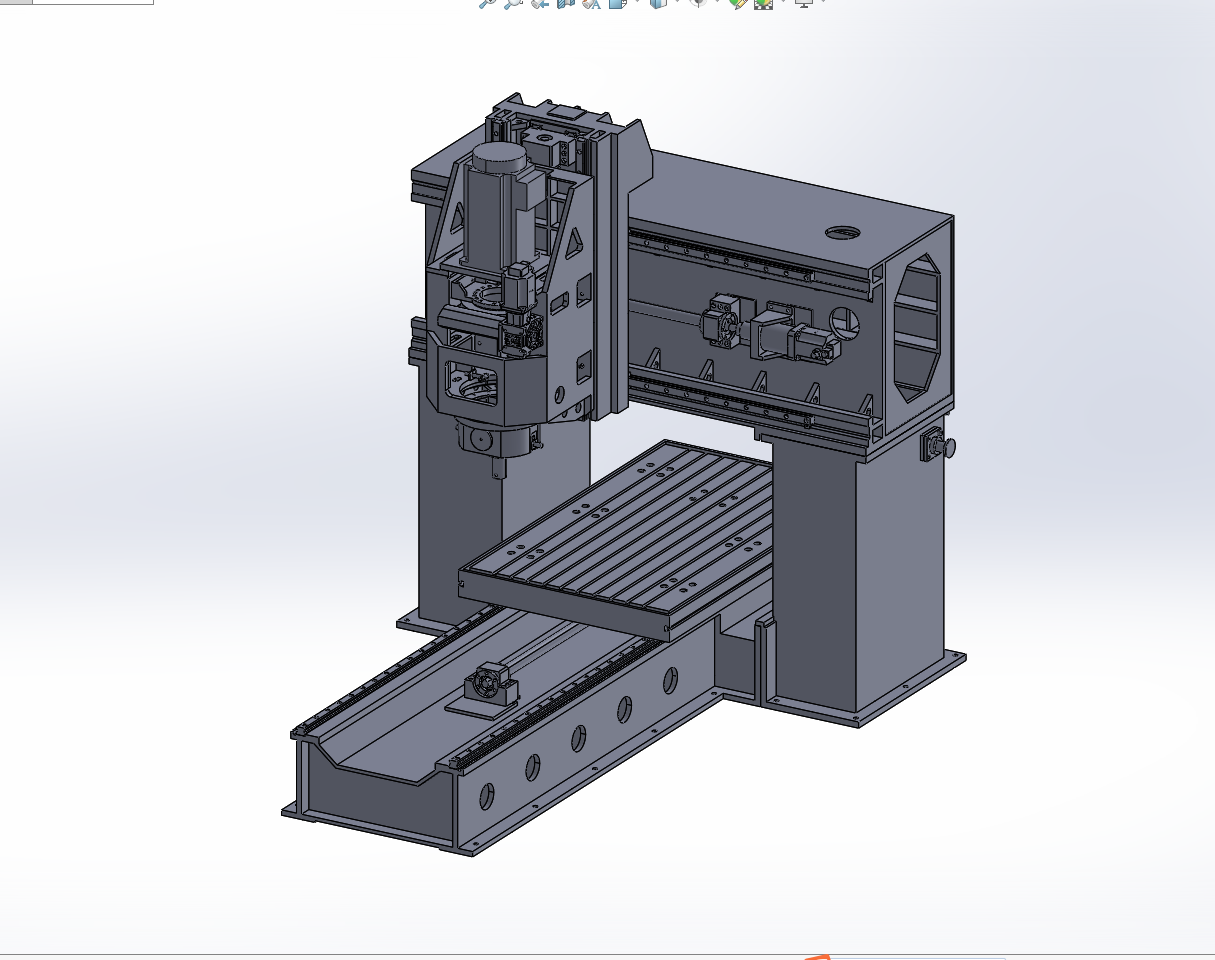Click the Apply Scene icon

coord(764,3)
